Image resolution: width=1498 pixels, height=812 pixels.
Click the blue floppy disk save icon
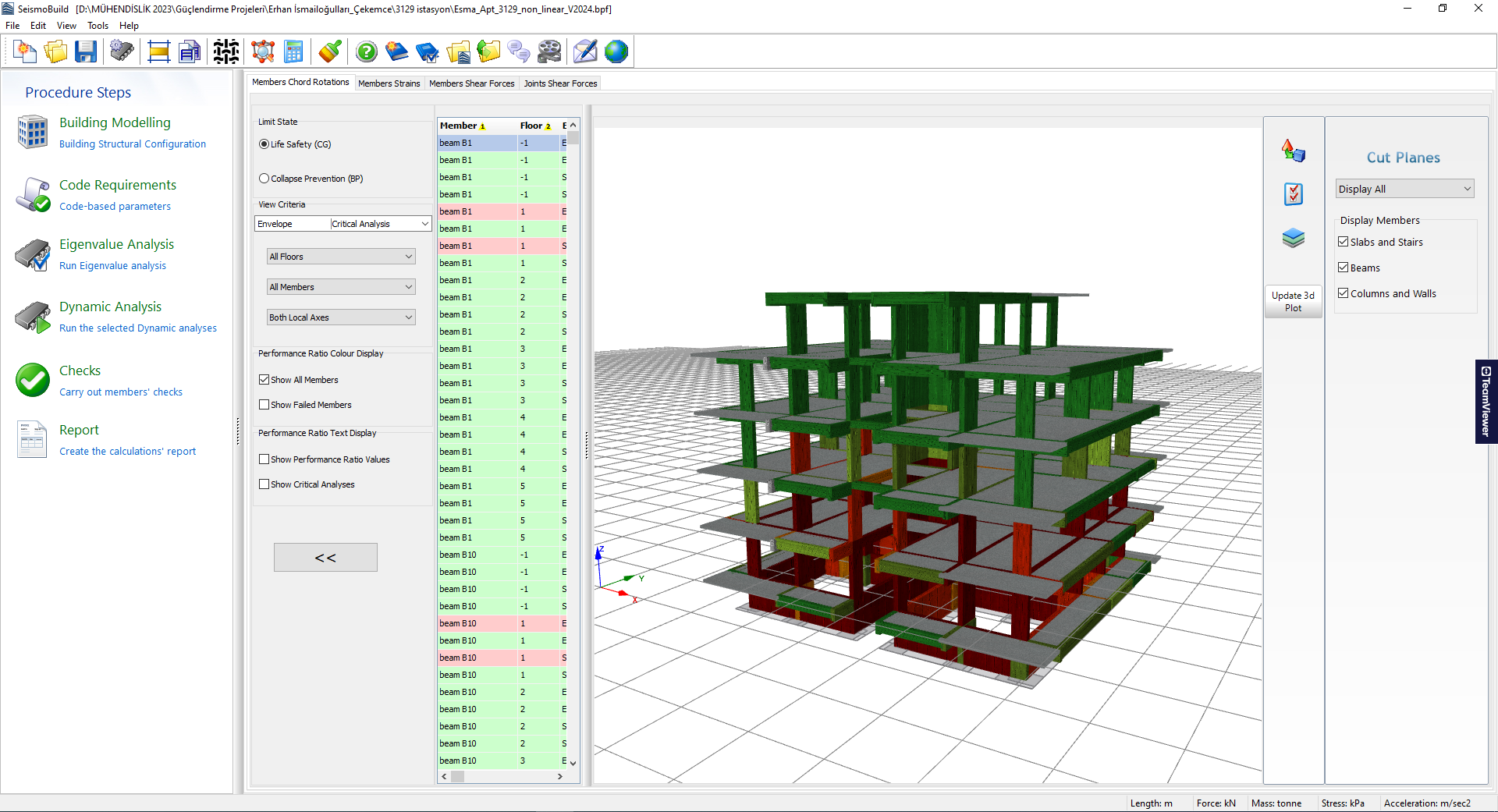click(86, 52)
